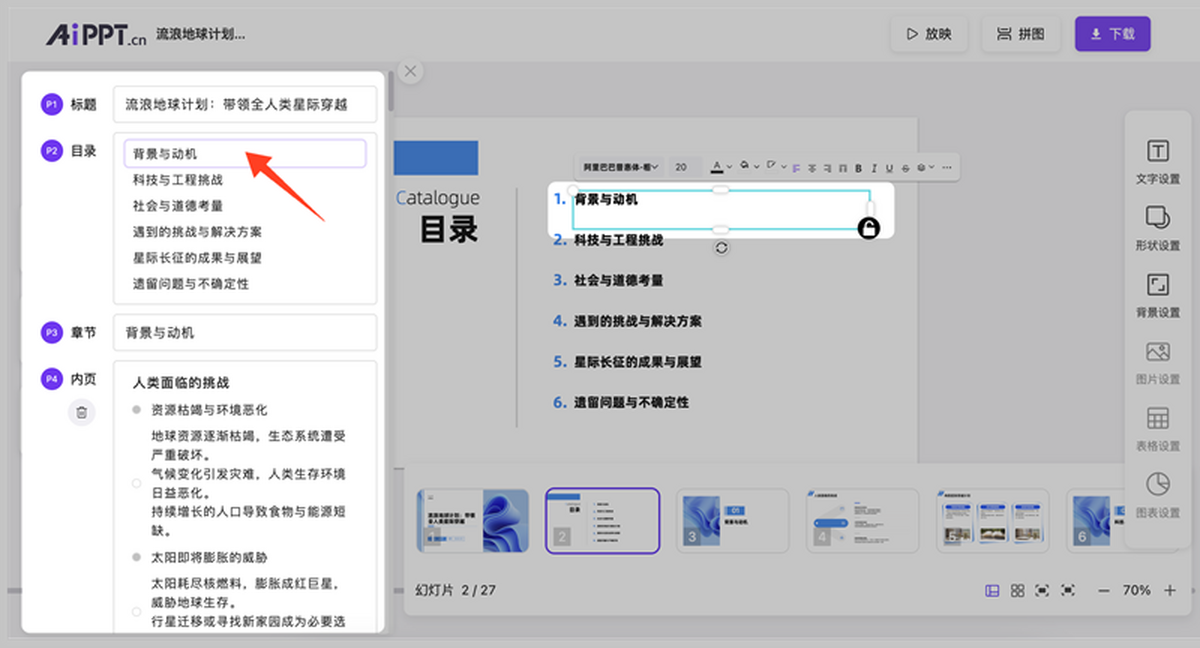Viewport: 1200px width, 648px height.
Task: Click the purple 下载 download button
Action: pyautogui.click(x=1112, y=34)
